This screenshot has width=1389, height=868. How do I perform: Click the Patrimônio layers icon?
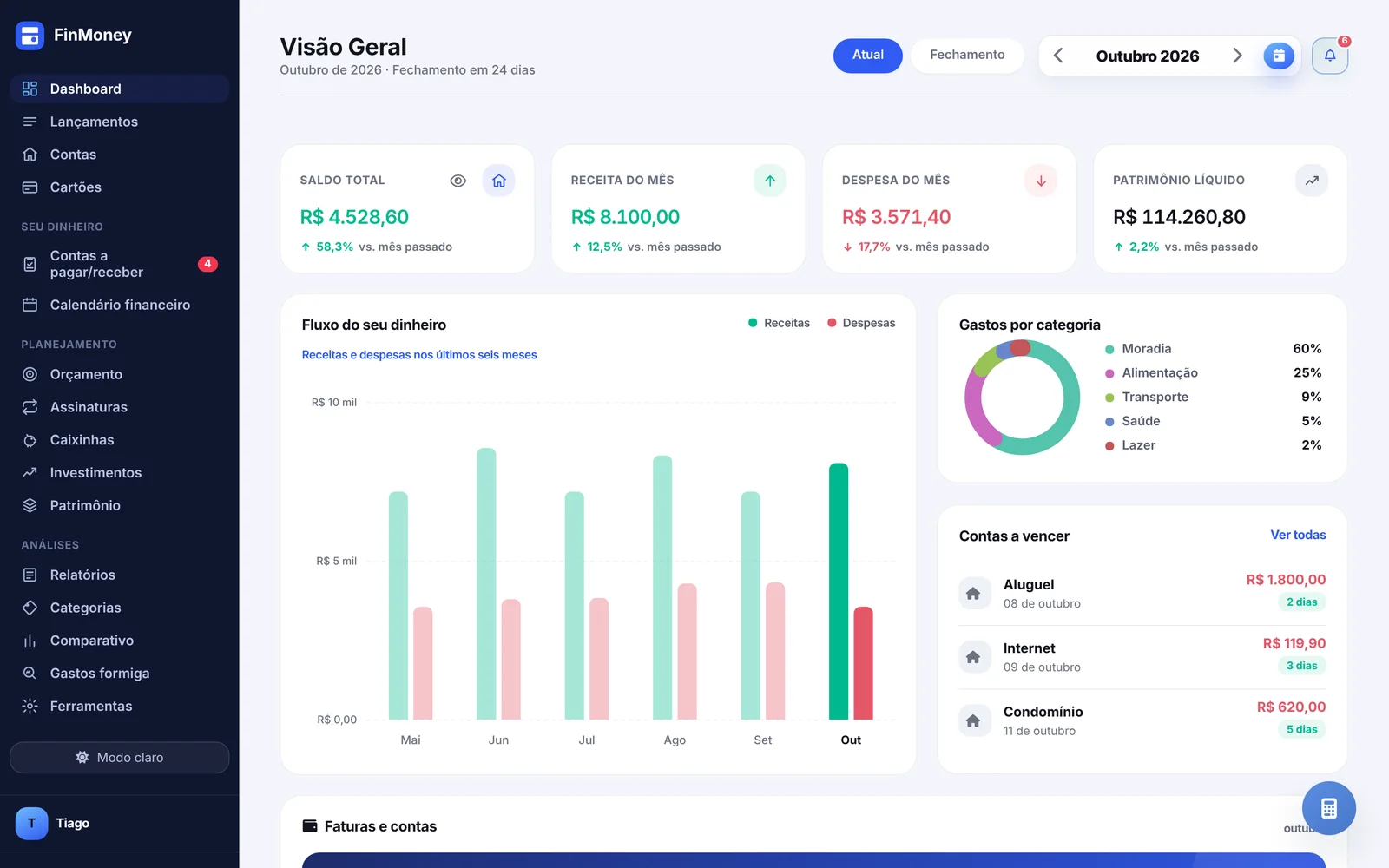pos(30,505)
